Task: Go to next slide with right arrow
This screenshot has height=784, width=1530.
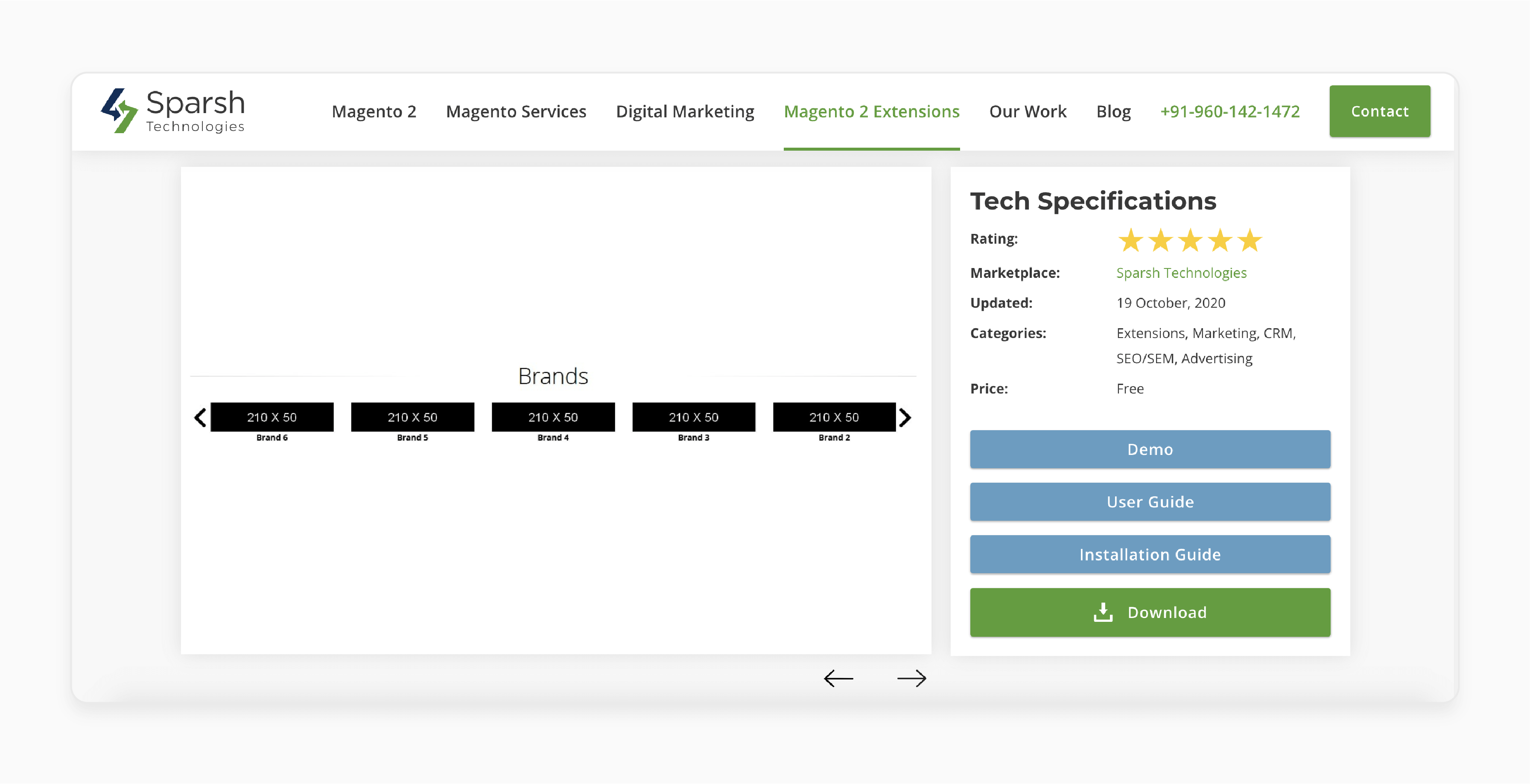Action: (x=912, y=678)
